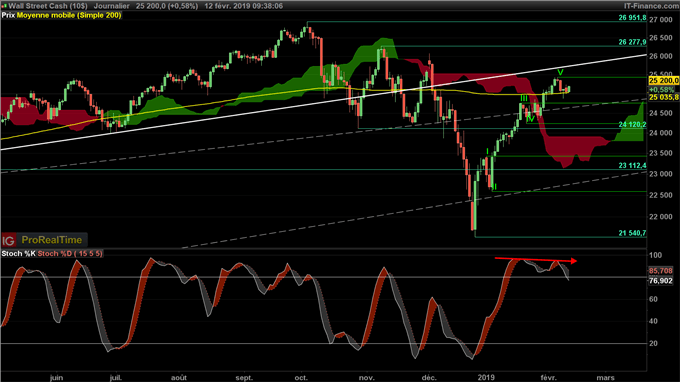Click the mars month label

tap(605, 378)
